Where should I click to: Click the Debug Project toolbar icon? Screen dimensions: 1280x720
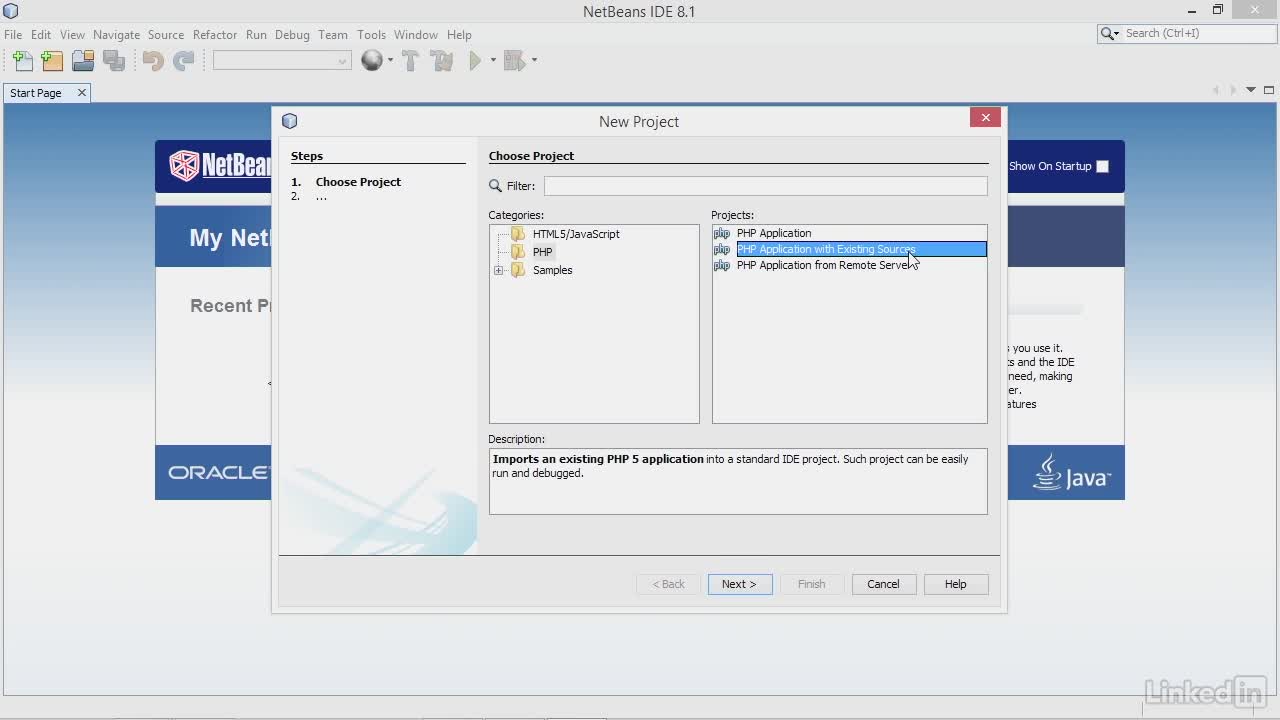[514, 61]
